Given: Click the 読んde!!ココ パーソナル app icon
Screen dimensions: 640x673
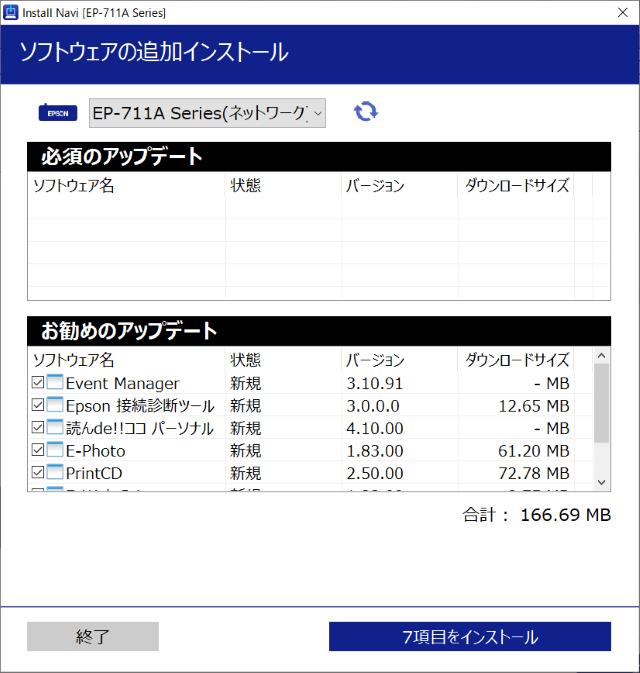Looking at the screenshot, I should [x=55, y=427].
